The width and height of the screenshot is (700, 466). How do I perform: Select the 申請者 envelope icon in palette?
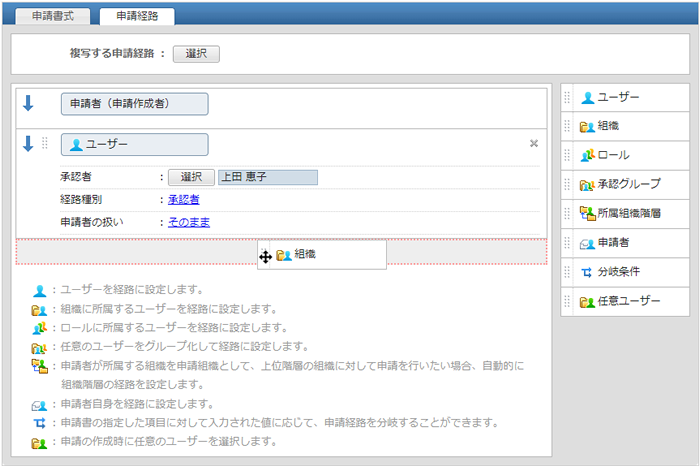click(588, 243)
